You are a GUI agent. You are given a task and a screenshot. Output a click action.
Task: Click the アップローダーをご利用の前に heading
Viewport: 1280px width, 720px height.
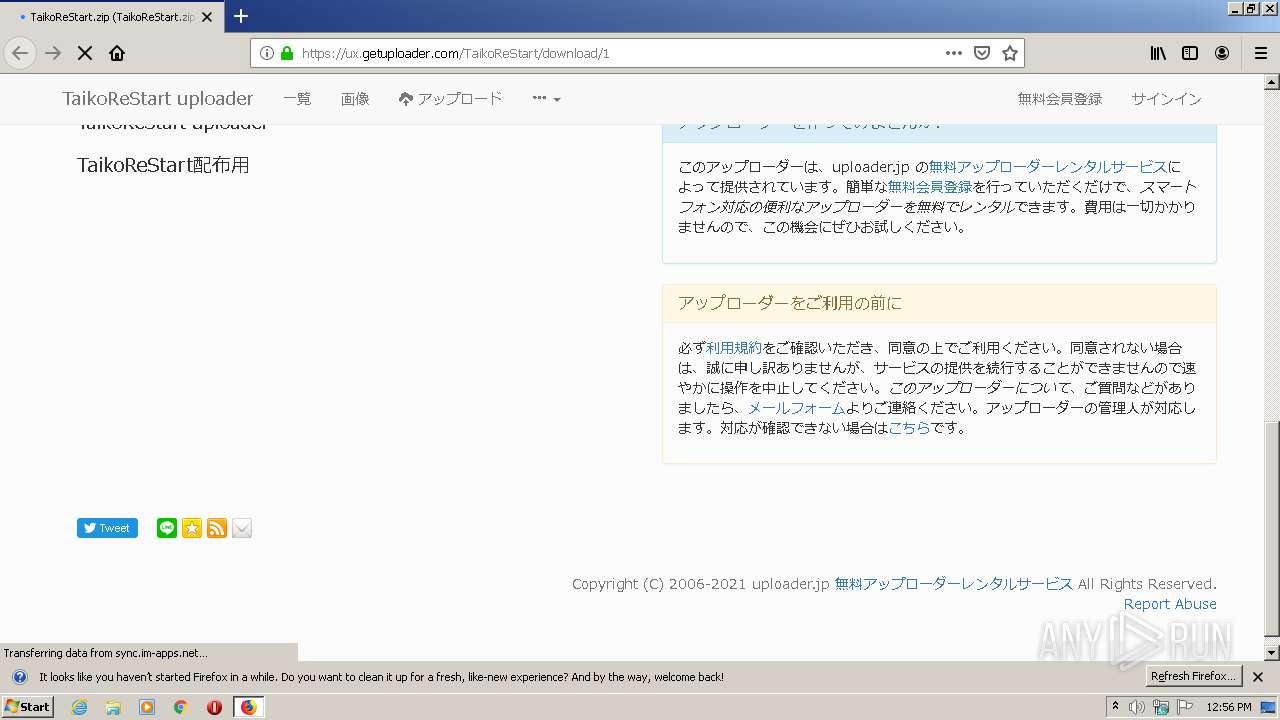[790, 303]
